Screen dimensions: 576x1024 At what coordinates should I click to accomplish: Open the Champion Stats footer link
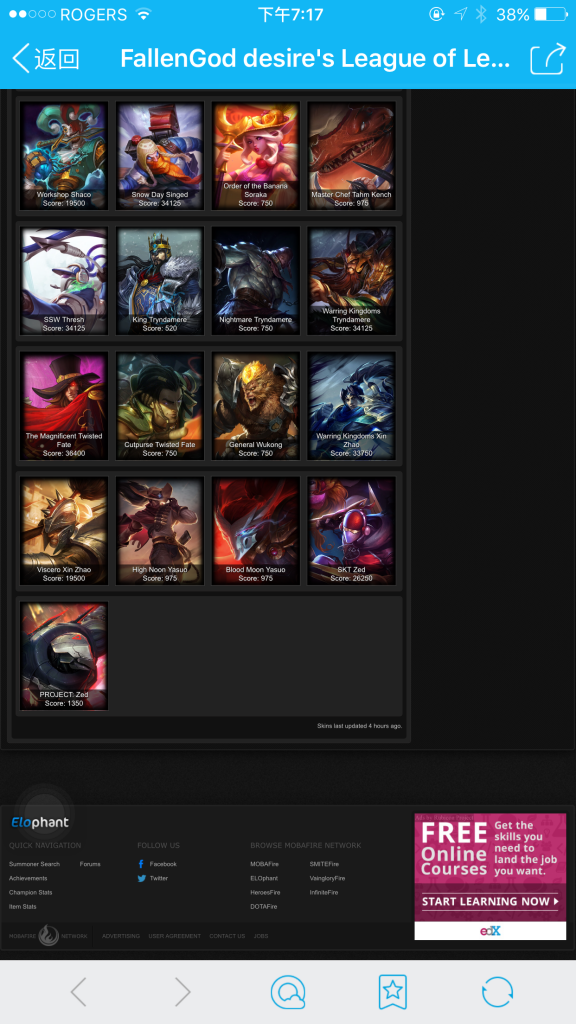click(31, 892)
